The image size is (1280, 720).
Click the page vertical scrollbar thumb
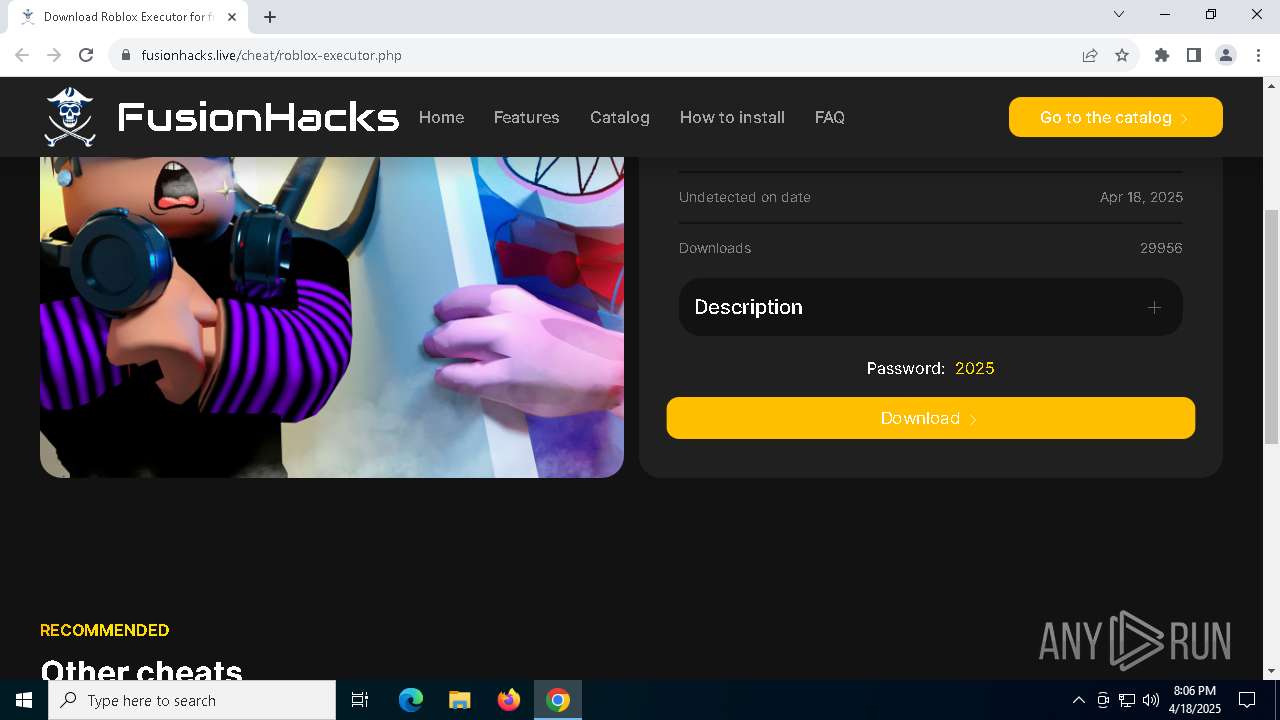[1271, 326]
